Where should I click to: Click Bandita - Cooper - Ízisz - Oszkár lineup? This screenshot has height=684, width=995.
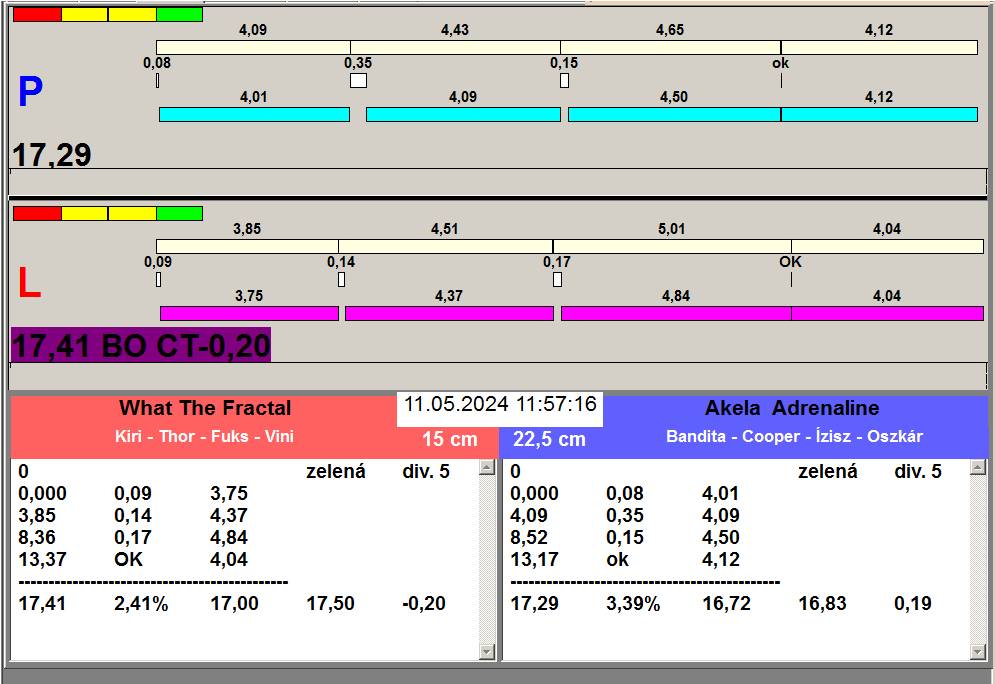pyautogui.click(x=794, y=437)
